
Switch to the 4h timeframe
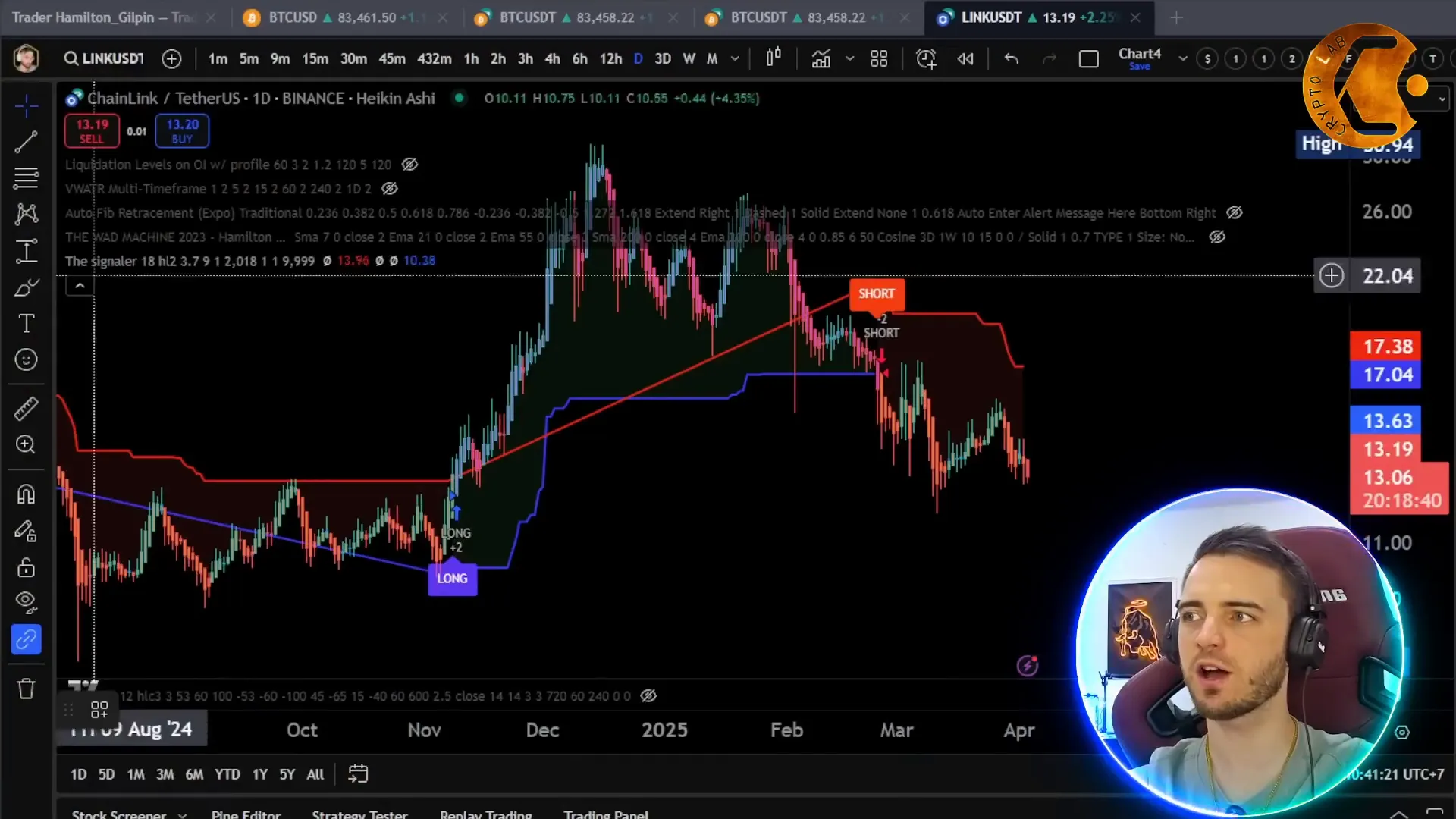[552, 58]
